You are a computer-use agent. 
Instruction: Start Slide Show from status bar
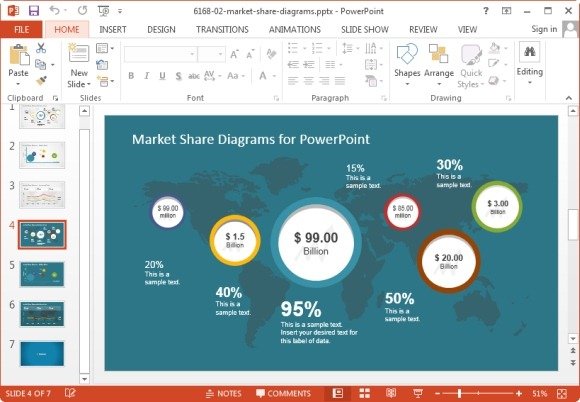(418, 393)
